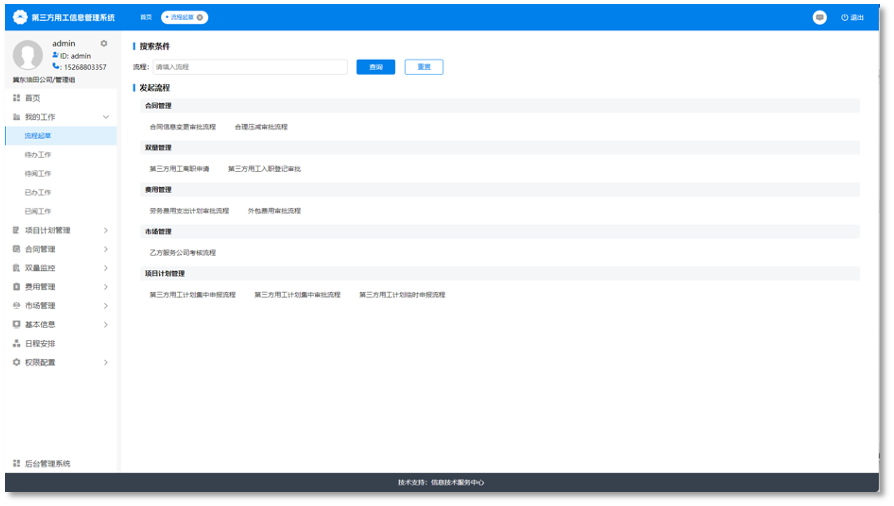Focus the 流程 search input field
This screenshot has width=894, height=506.
(x=250, y=67)
